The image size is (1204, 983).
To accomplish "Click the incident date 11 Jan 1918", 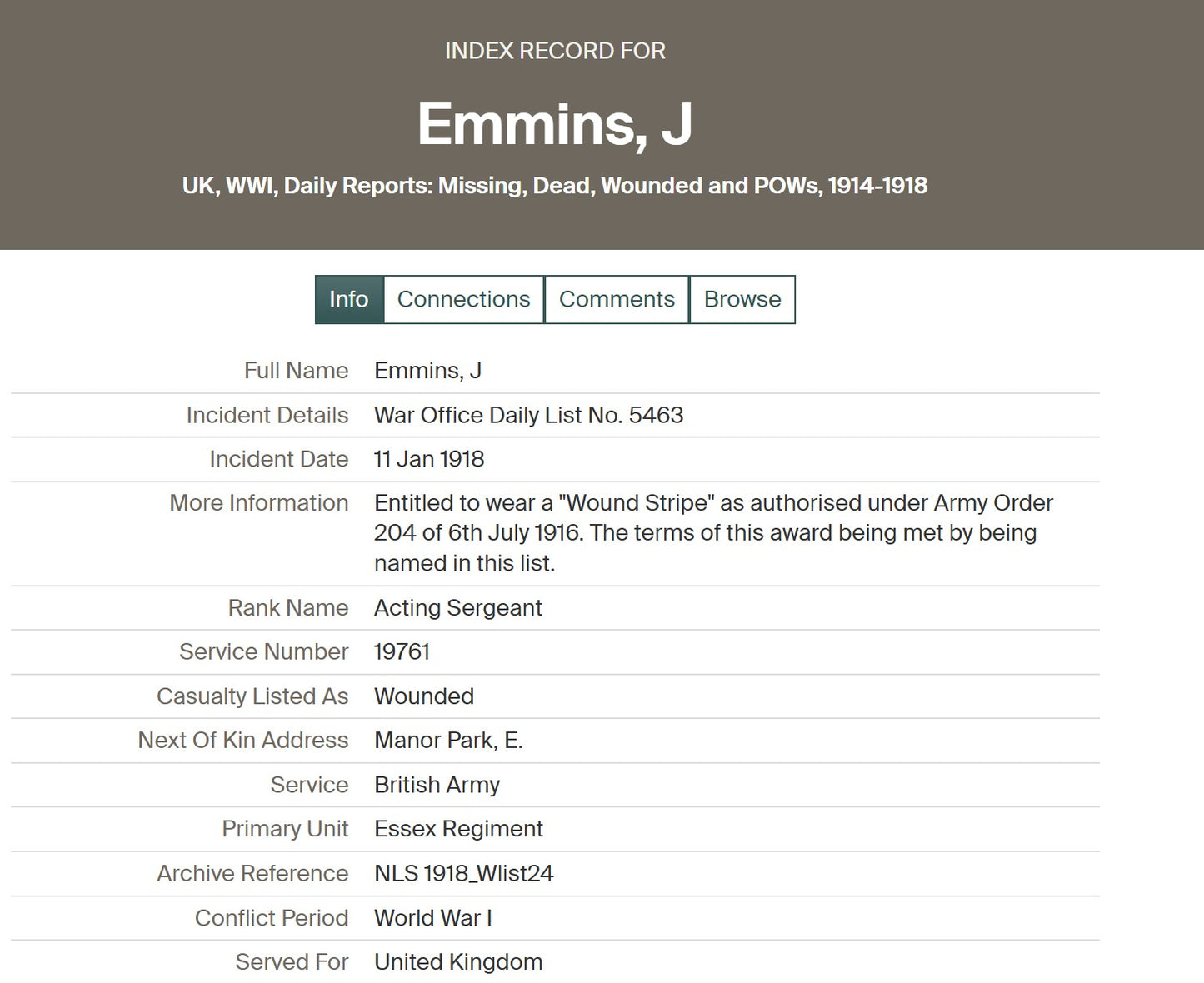I will (x=429, y=459).
